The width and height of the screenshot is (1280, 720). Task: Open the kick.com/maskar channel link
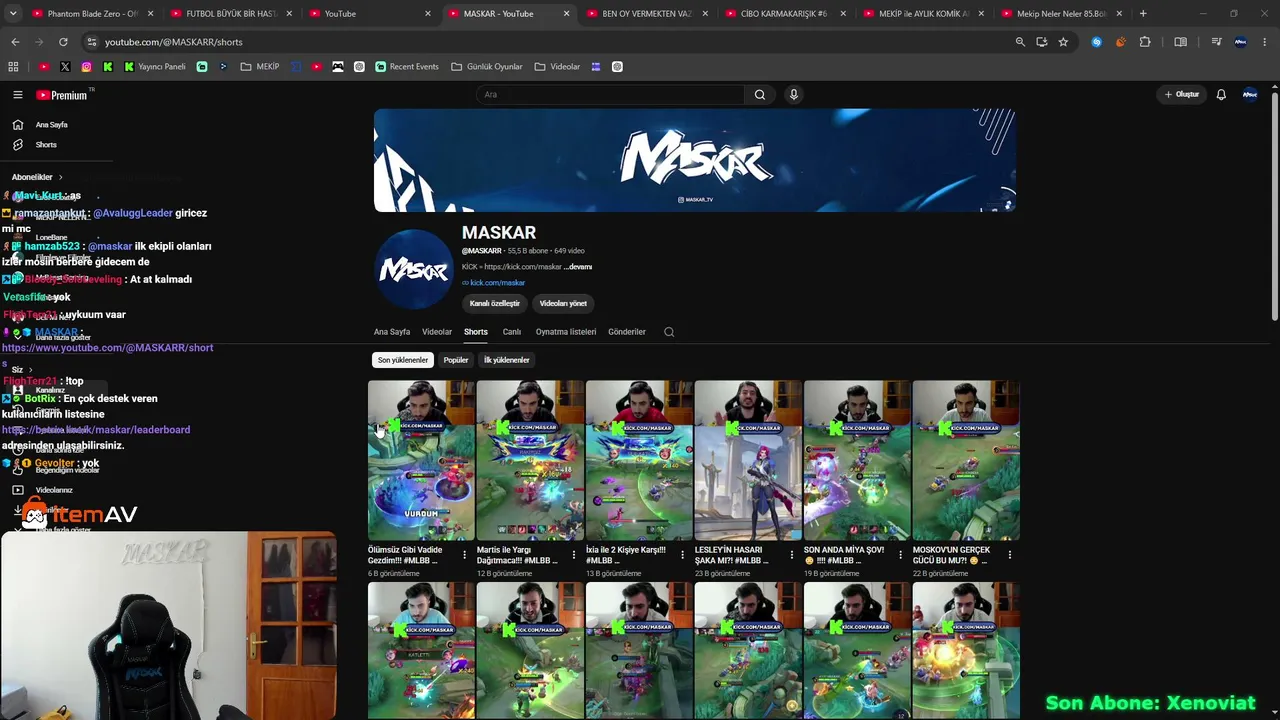tap(497, 283)
